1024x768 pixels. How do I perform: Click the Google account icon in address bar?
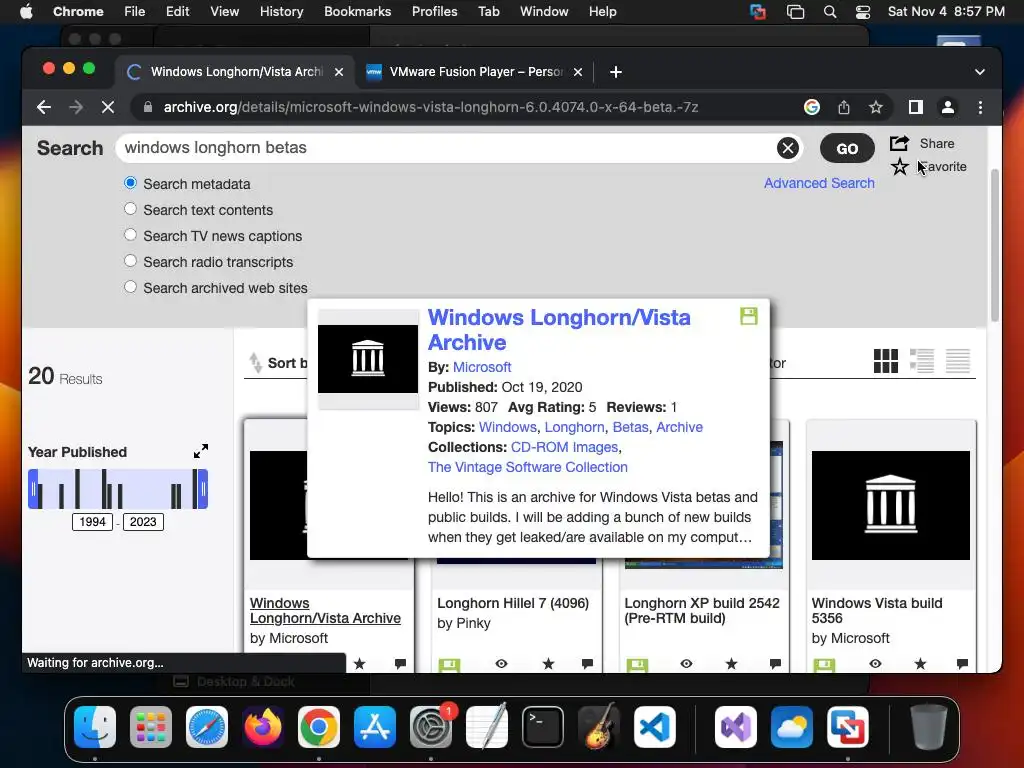point(812,107)
